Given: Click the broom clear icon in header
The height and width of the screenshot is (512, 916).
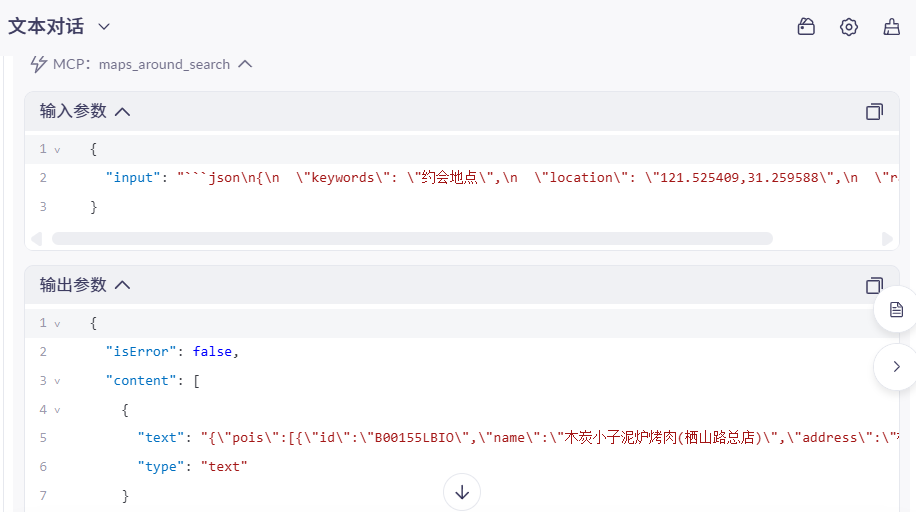Looking at the screenshot, I should [891, 27].
